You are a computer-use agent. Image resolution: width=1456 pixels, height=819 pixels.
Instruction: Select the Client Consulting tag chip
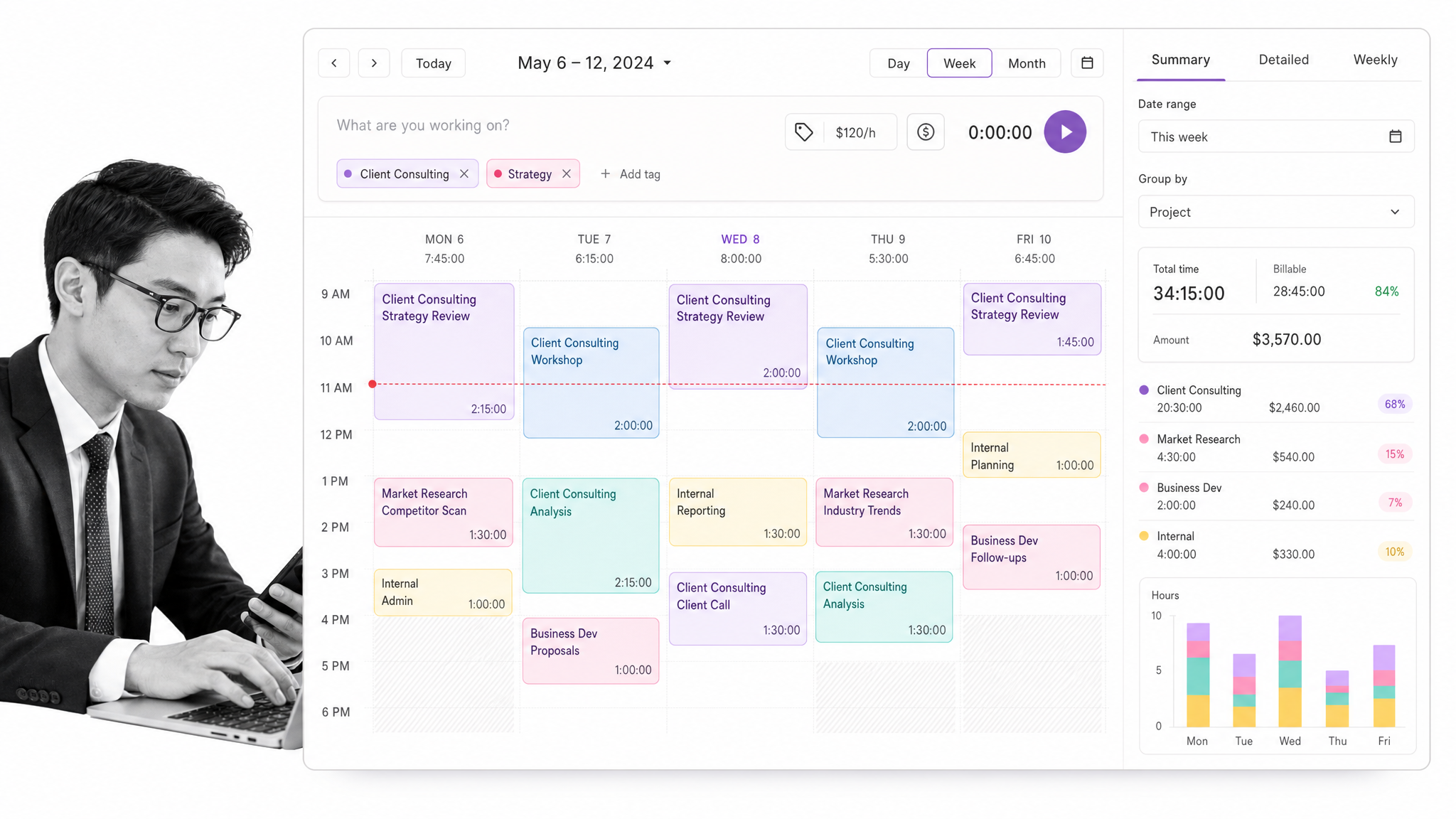point(407,174)
